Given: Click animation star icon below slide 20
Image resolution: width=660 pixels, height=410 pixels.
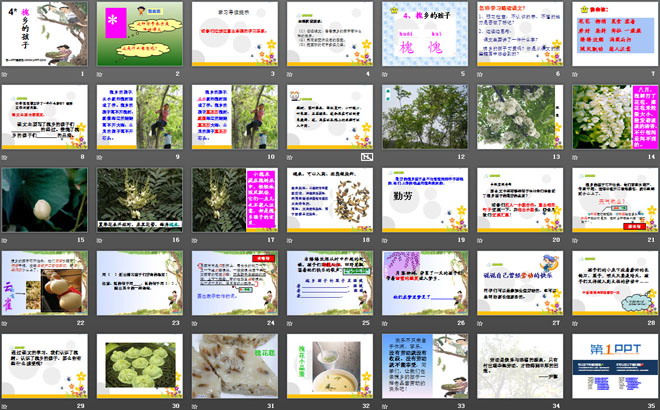Looking at the screenshot, I should point(478,240).
